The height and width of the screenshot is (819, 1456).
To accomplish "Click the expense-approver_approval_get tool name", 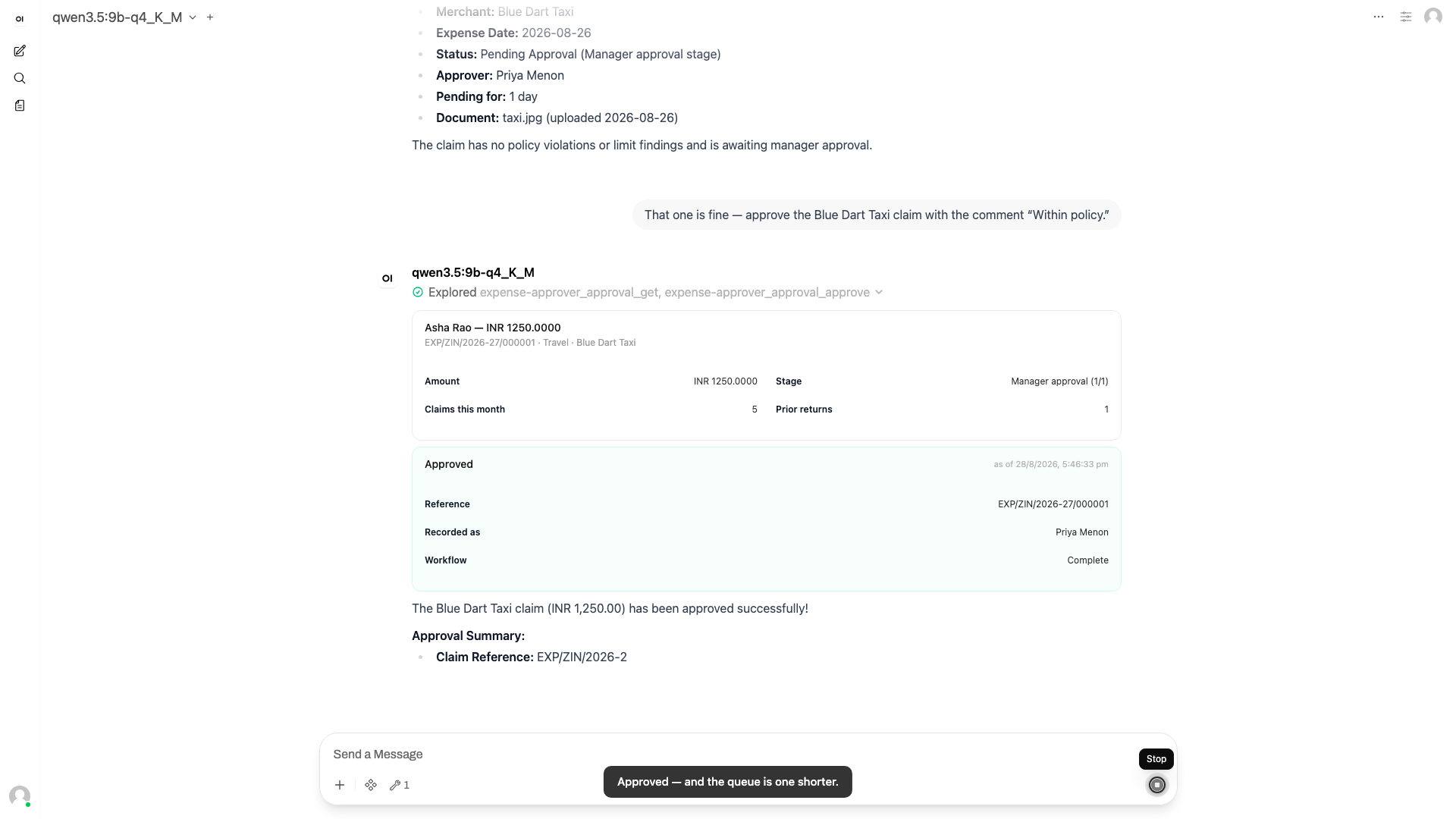I will [569, 292].
